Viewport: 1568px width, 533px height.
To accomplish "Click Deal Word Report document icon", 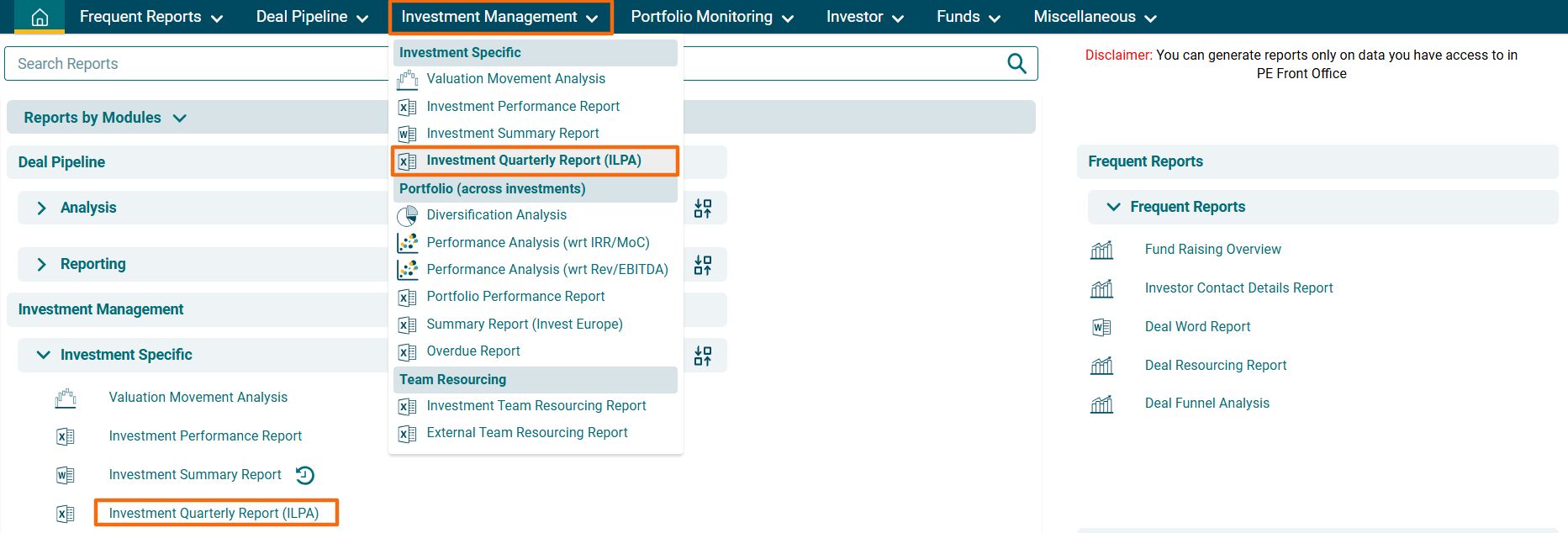I will [x=1101, y=327].
